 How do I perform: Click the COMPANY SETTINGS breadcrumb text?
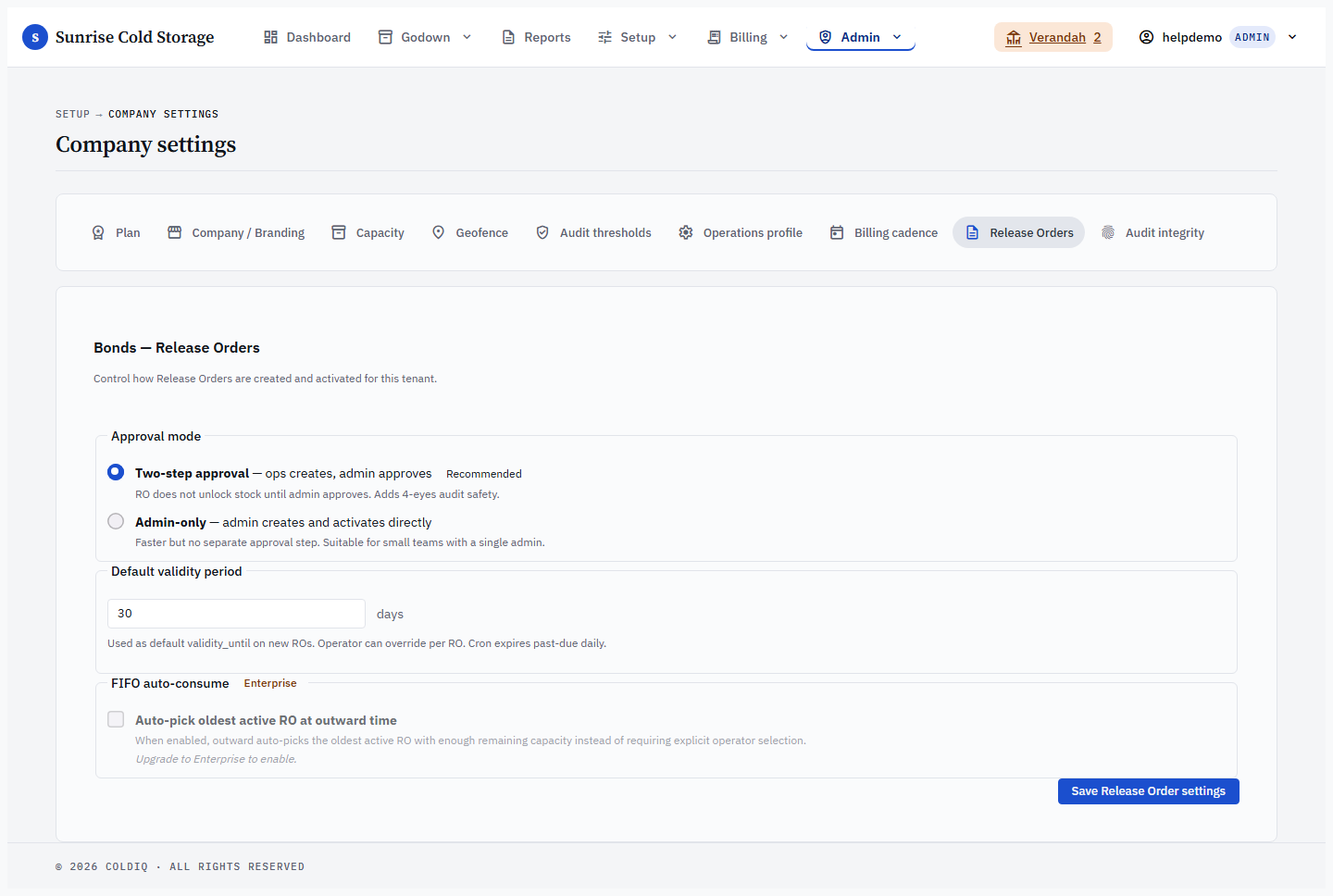(164, 114)
